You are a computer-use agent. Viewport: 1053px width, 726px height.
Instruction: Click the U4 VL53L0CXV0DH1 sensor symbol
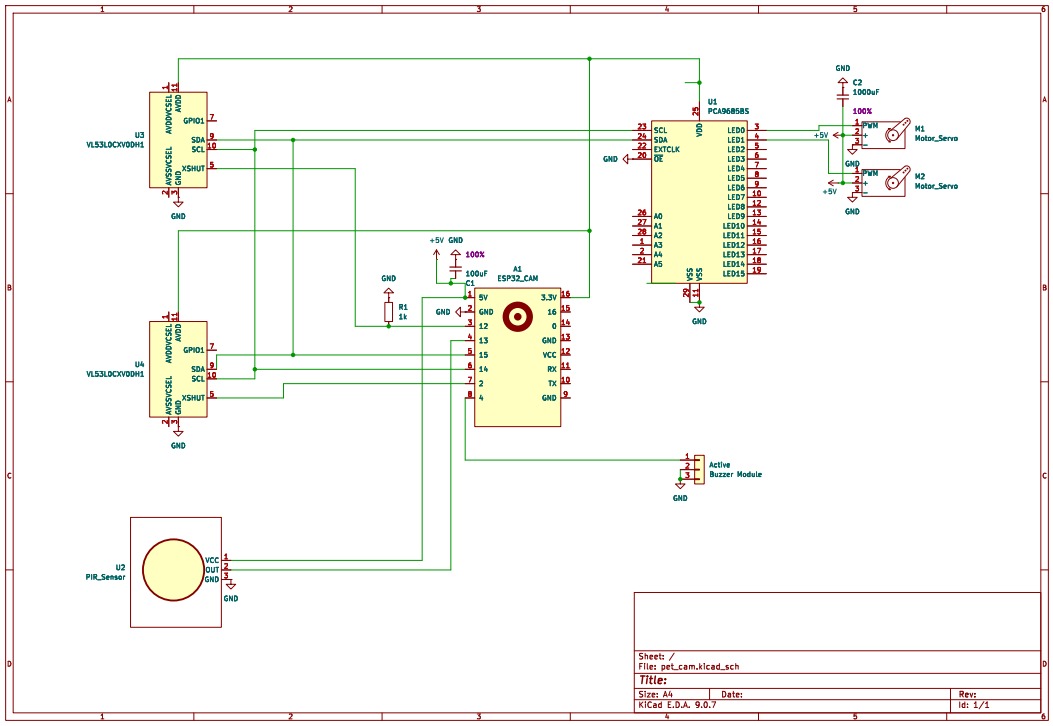click(x=178, y=369)
